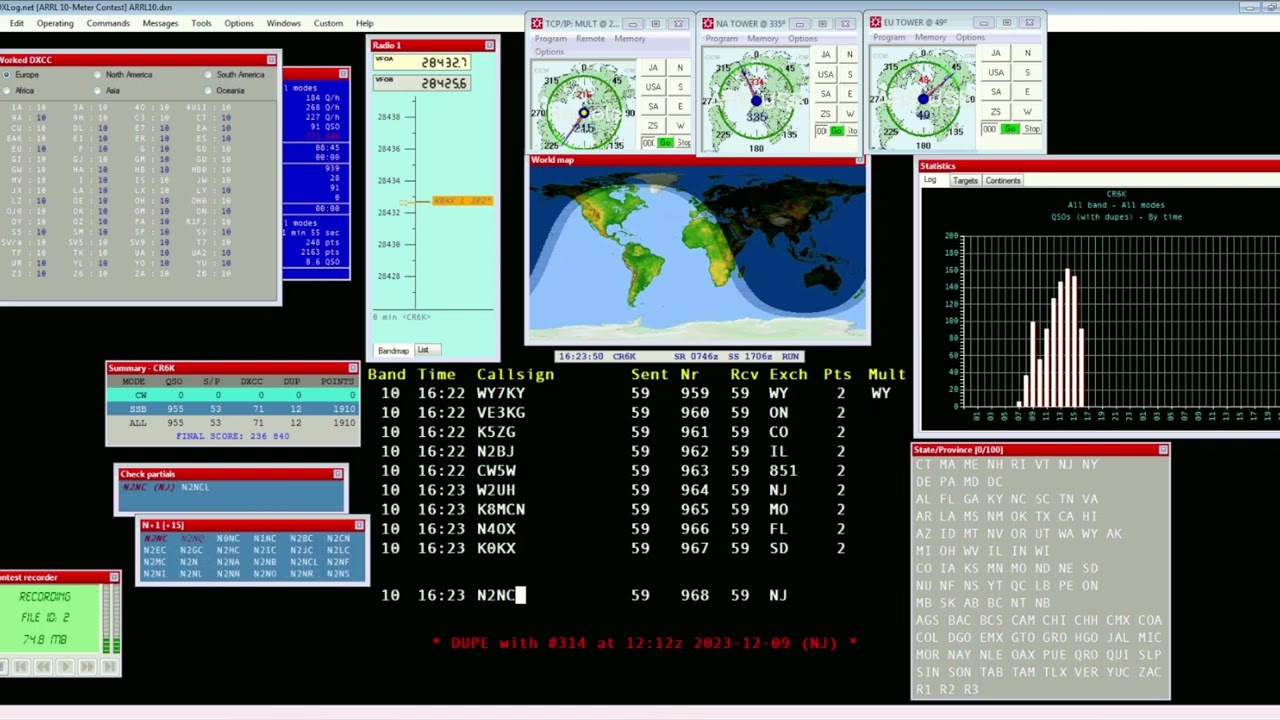Close the Summary window
The image size is (1280, 720).
353,368
